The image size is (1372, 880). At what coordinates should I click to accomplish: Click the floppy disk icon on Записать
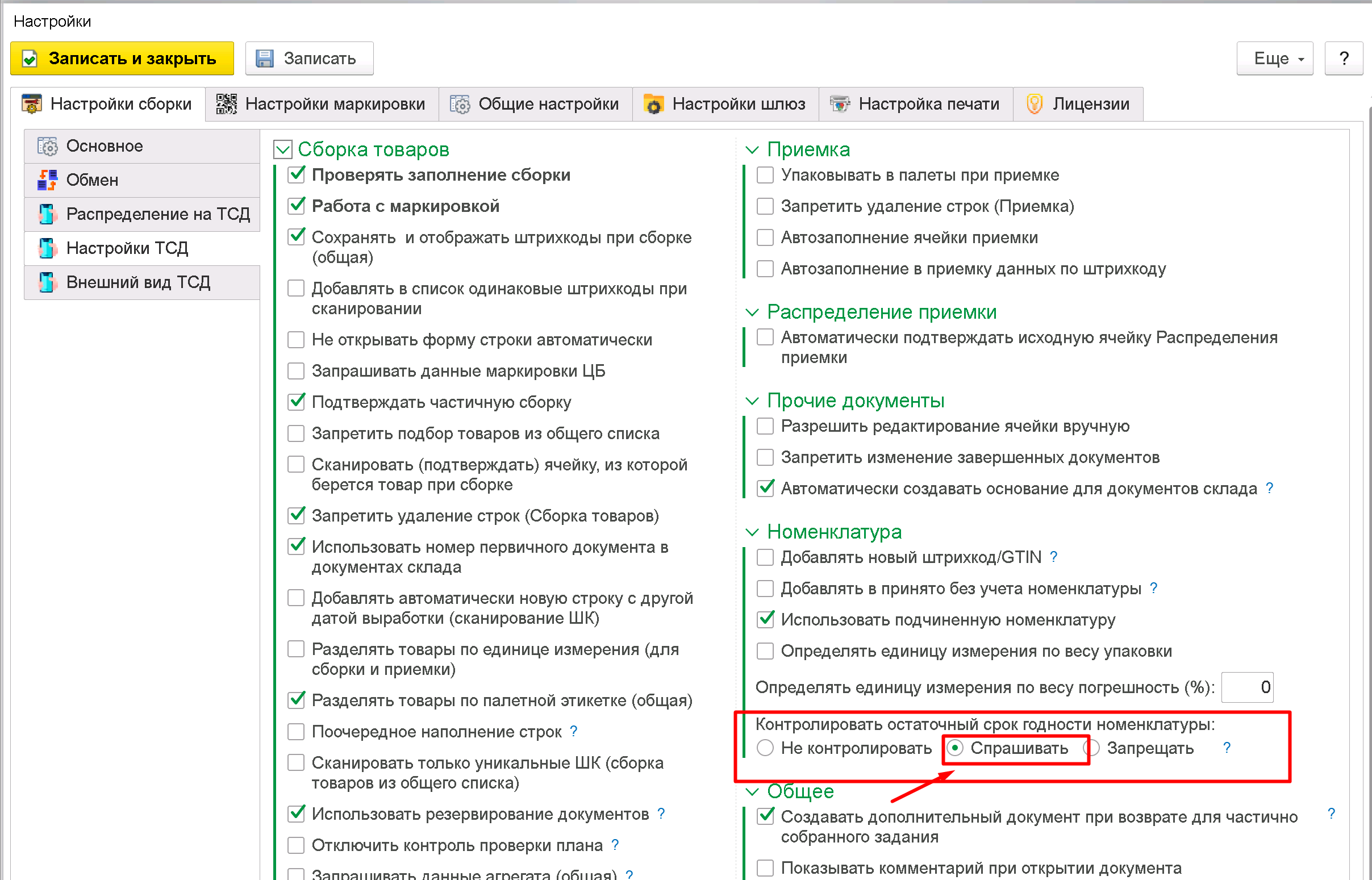[x=264, y=59]
